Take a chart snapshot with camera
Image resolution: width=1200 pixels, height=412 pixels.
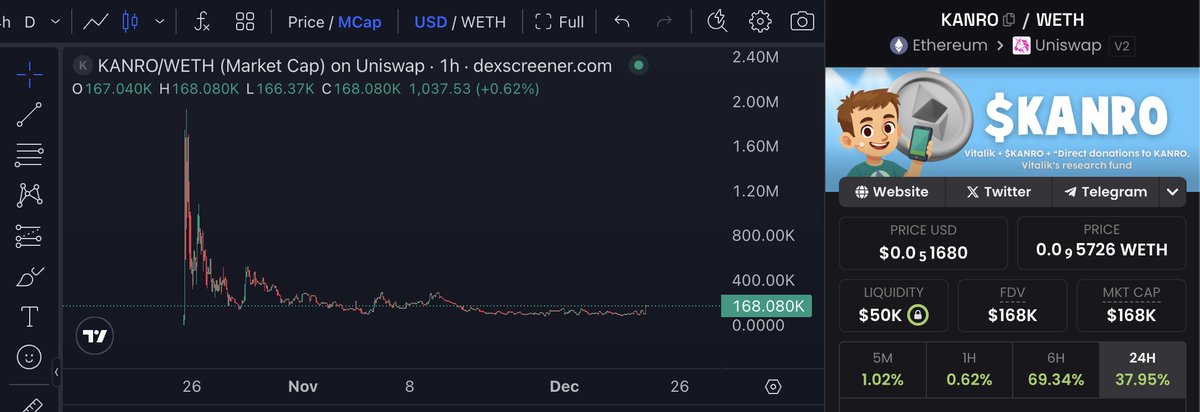pos(801,21)
